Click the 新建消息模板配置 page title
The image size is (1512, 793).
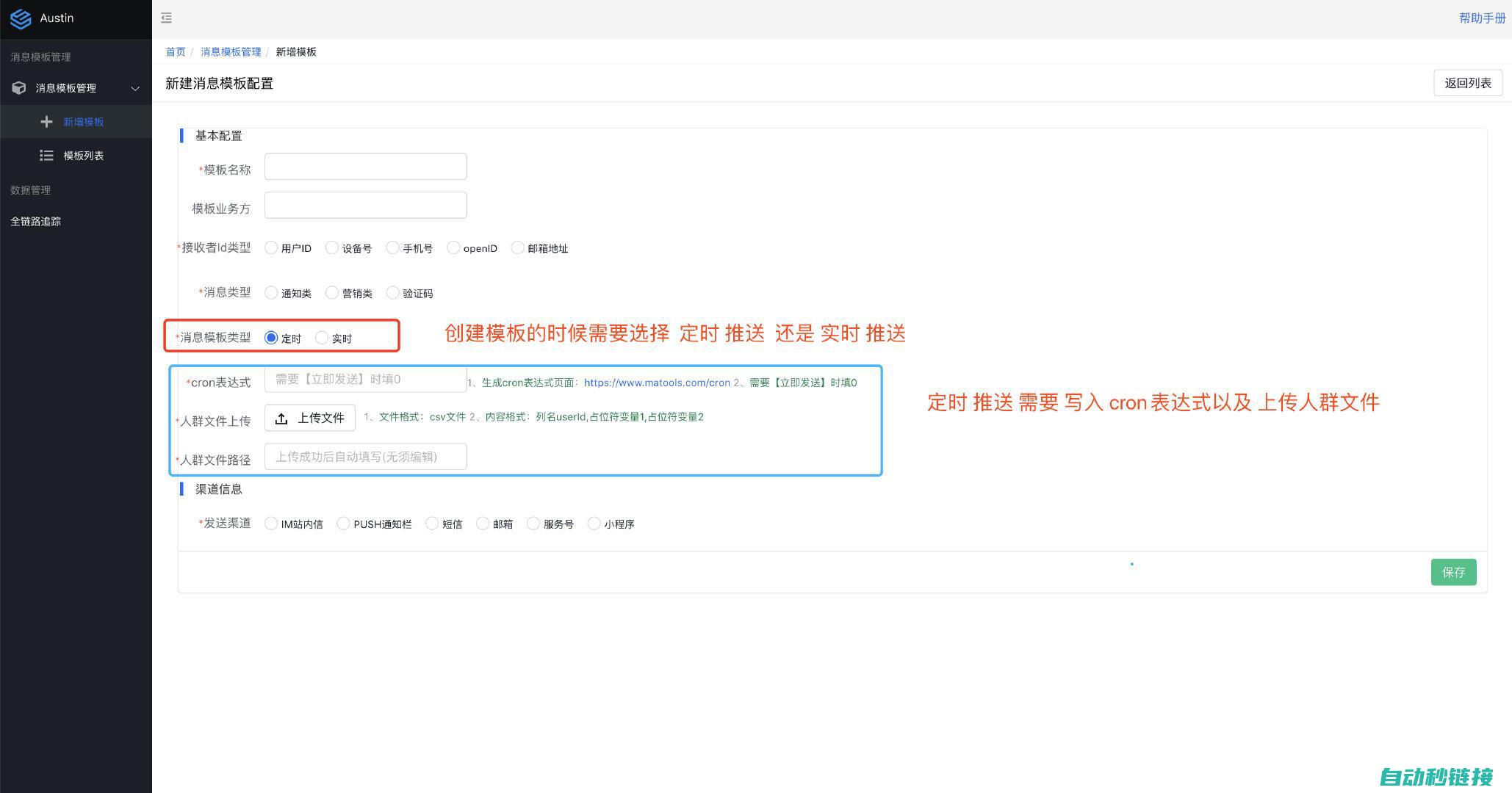coord(220,83)
